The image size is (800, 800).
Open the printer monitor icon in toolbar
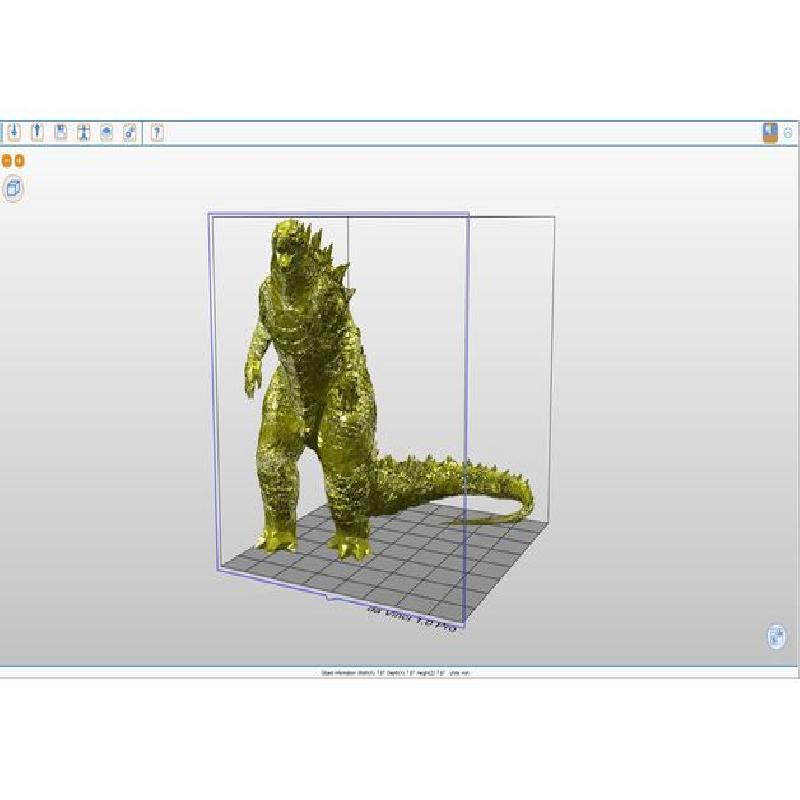point(107,132)
